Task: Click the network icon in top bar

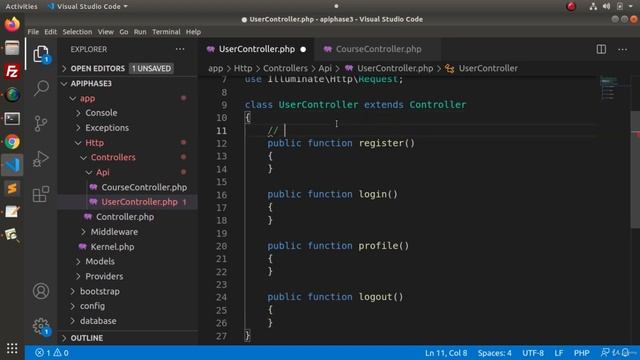Action: click(593, 6)
